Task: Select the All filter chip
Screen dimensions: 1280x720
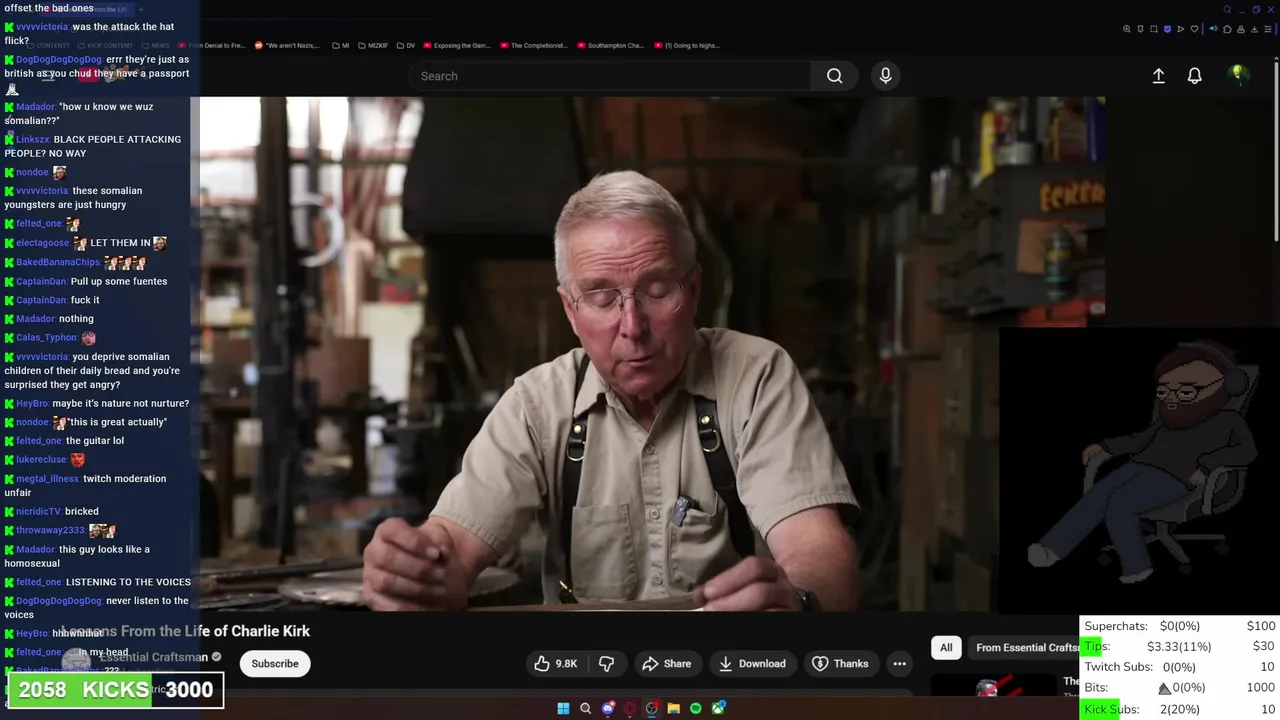Action: 946,647
